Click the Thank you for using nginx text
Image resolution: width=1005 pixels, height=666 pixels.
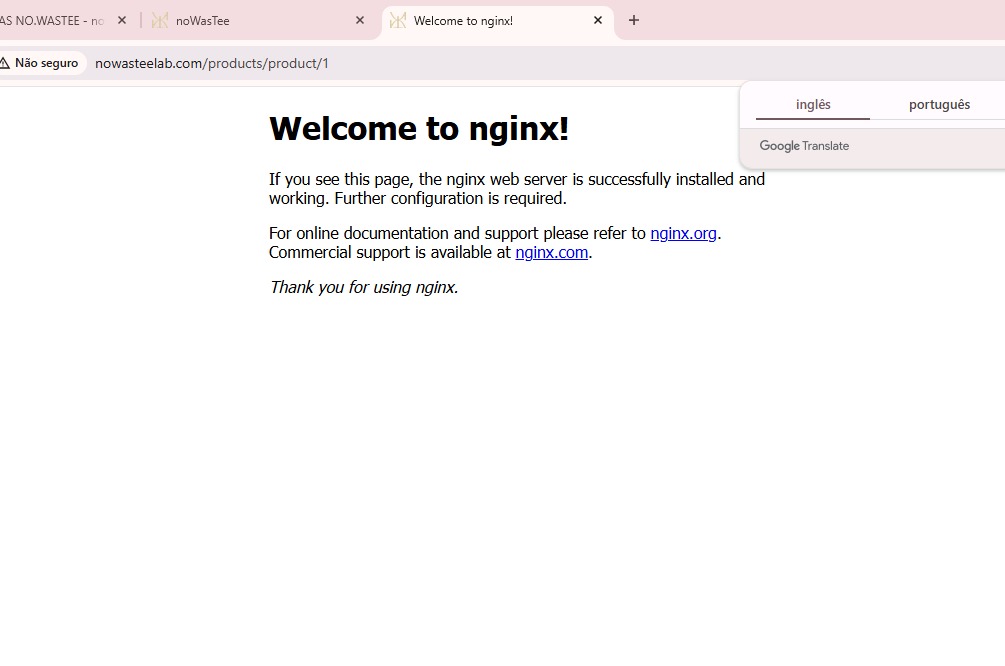(x=363, y=287)
